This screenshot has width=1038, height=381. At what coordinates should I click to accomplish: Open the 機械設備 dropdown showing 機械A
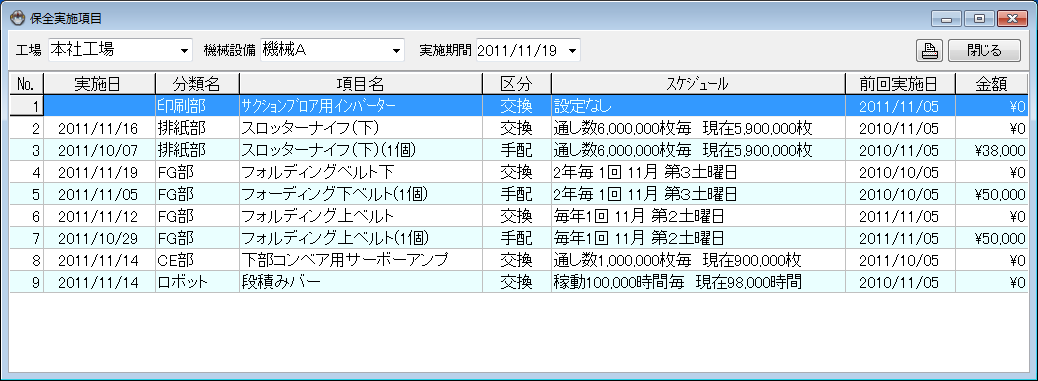coord(332,50)
